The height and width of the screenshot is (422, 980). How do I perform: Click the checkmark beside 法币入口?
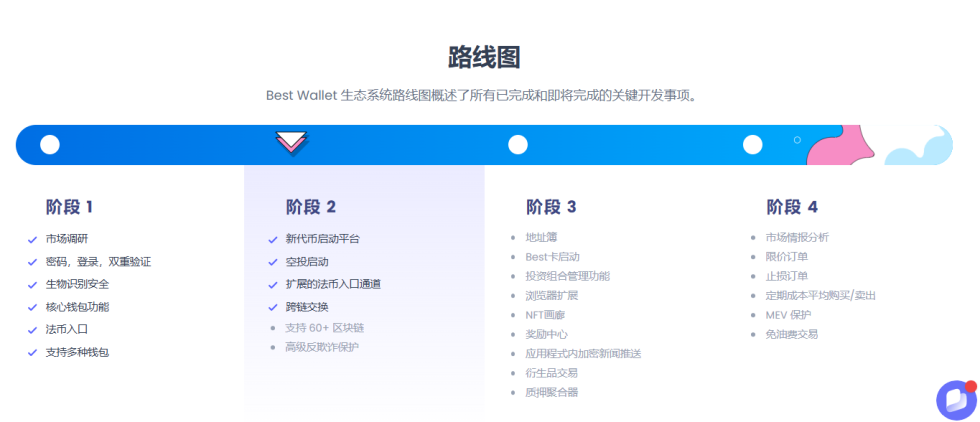pos(33,329)
